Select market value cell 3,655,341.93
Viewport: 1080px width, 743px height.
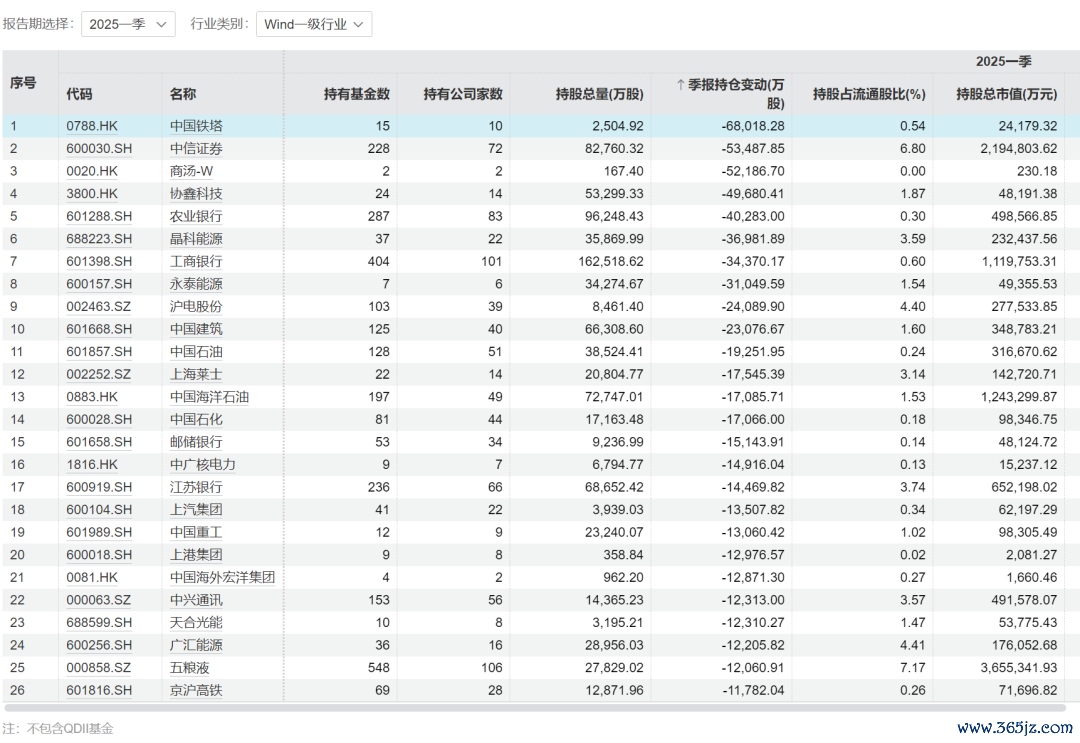tap(1019, 668)
